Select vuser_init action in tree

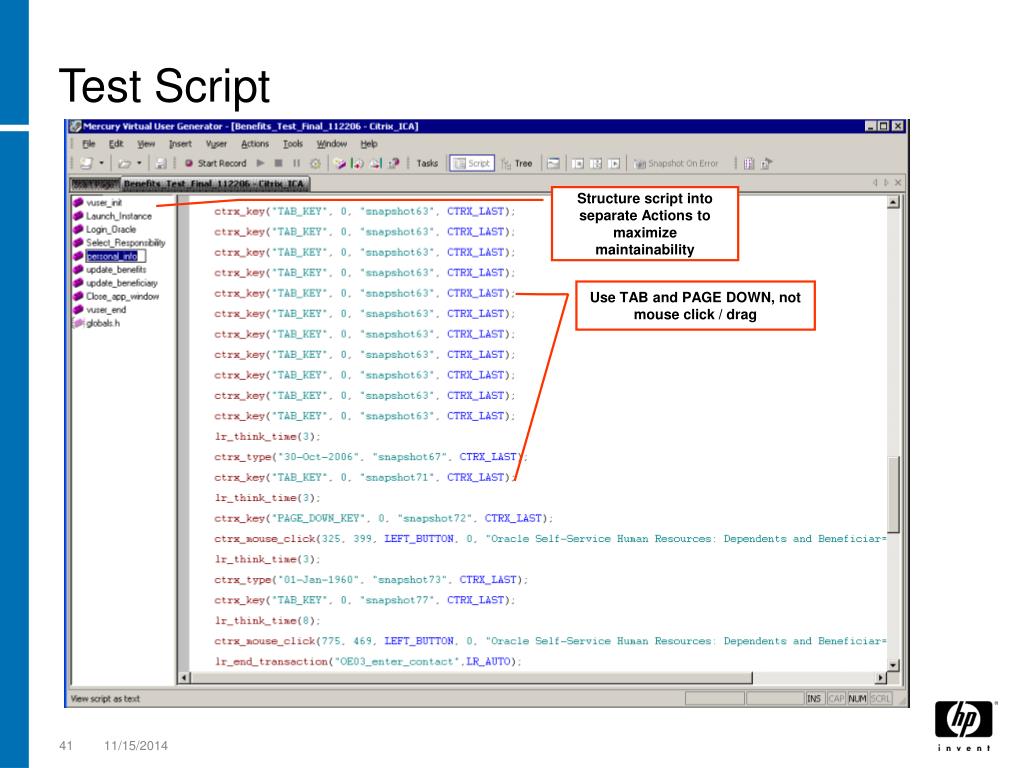point(97,202)
